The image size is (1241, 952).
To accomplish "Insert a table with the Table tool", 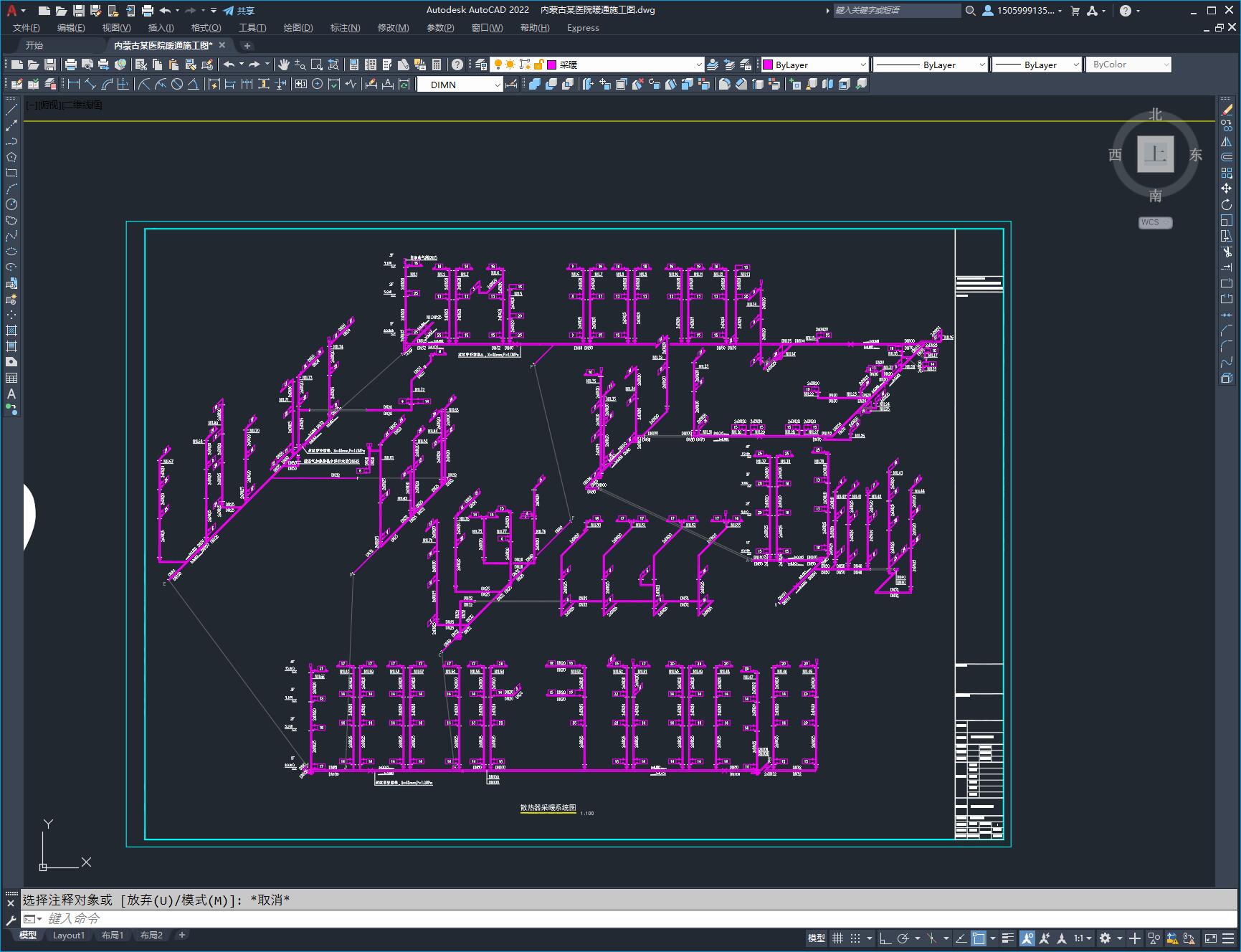I will coord(11,378).
